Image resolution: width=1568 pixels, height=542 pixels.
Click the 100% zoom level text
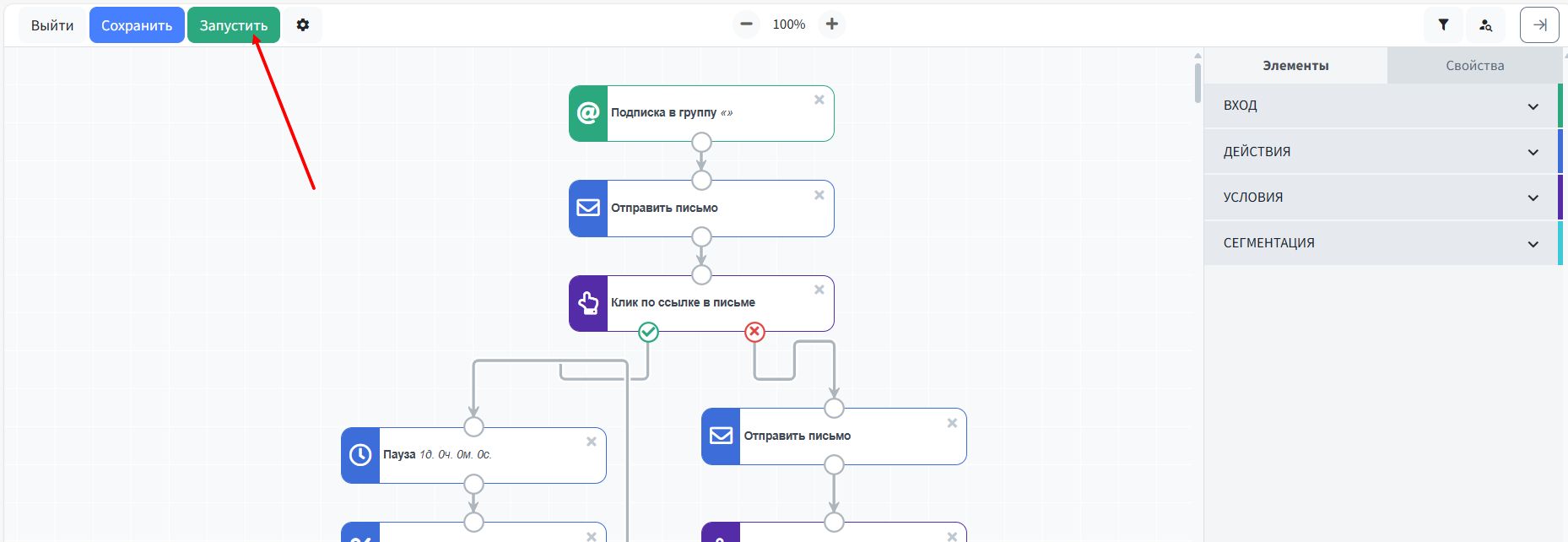pos(789,24)
